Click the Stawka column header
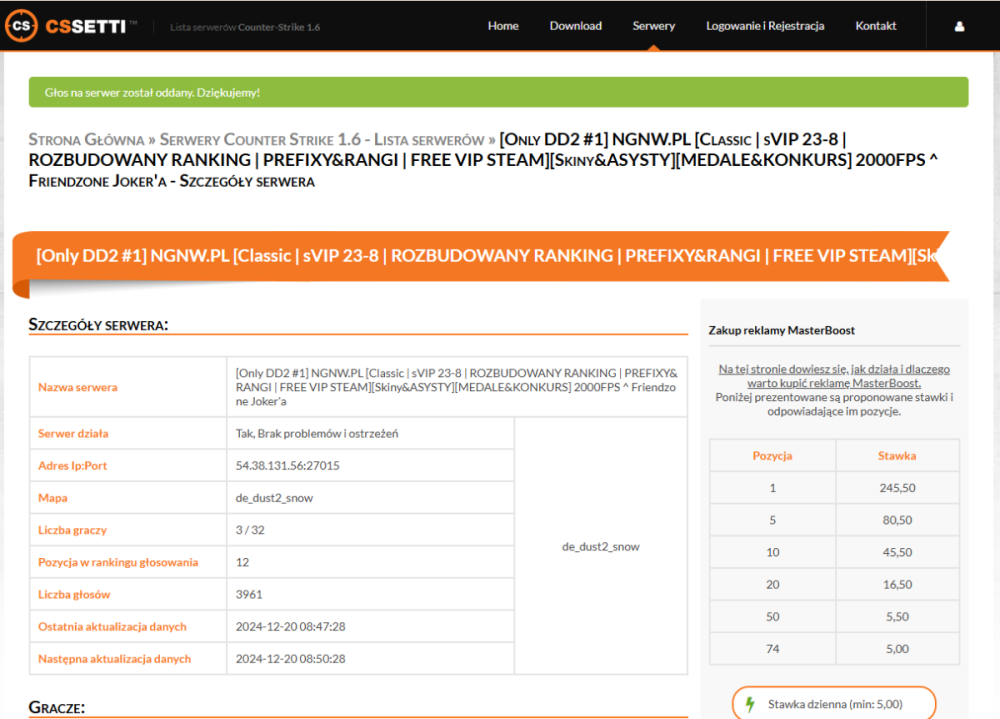 [897, 456]
